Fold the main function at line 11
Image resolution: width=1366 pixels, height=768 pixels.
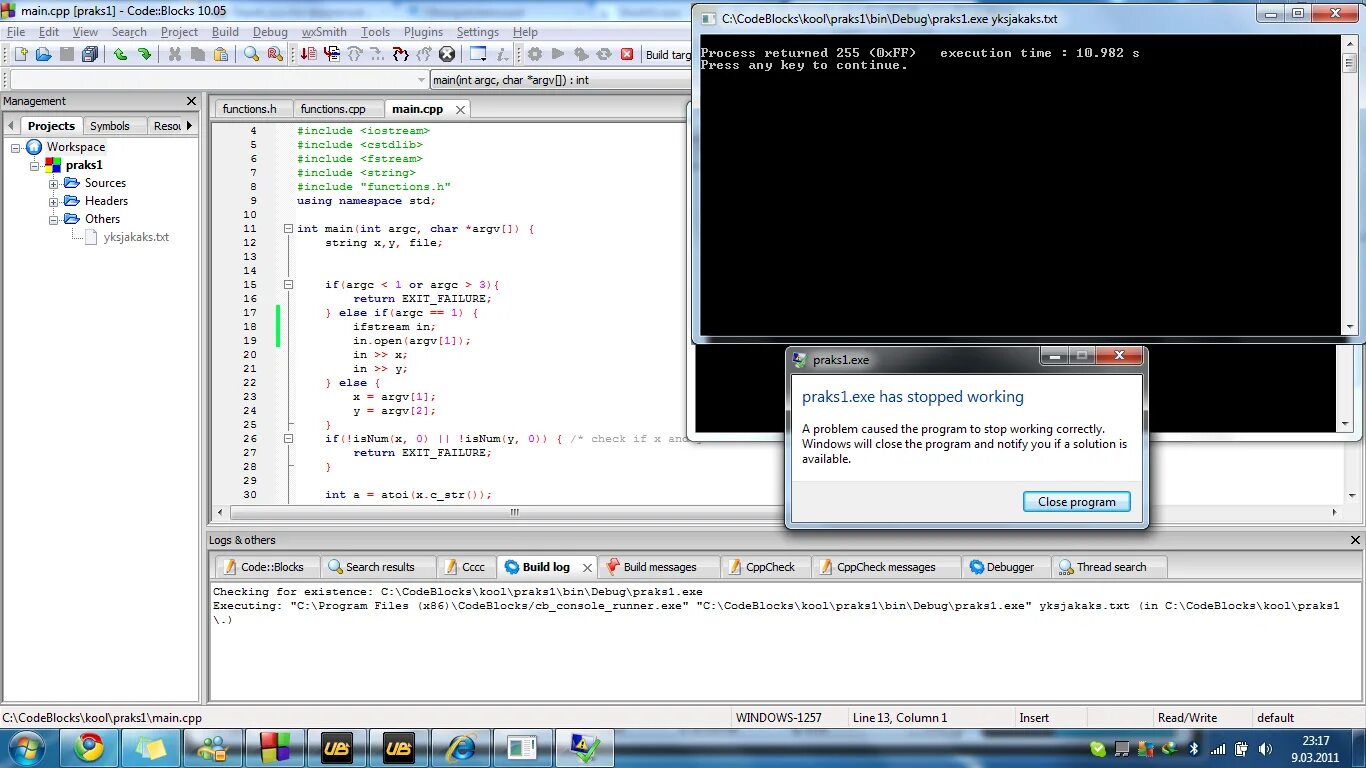click(x=288, y=229)
